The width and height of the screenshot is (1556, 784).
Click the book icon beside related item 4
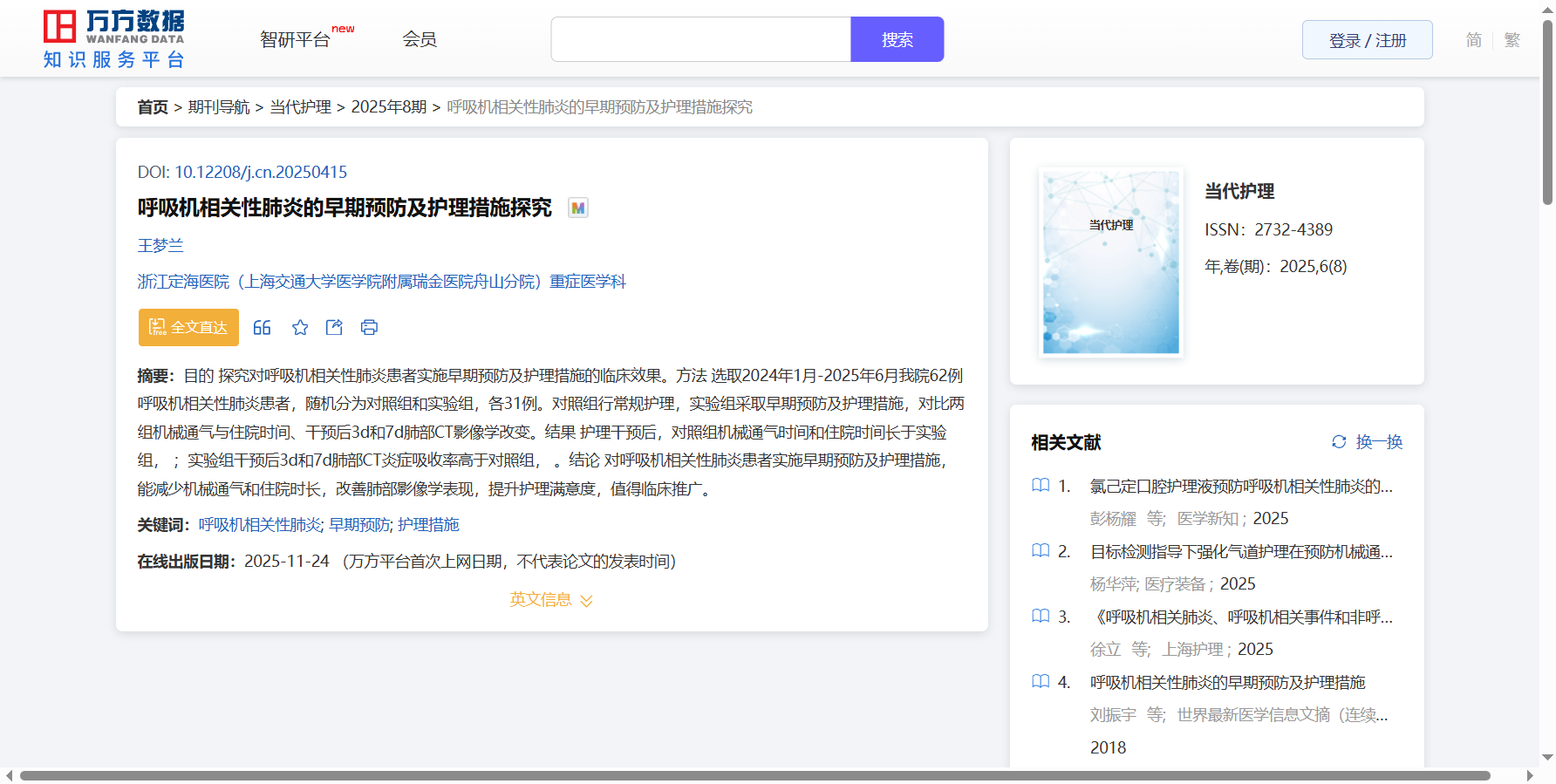point(1041,682)
